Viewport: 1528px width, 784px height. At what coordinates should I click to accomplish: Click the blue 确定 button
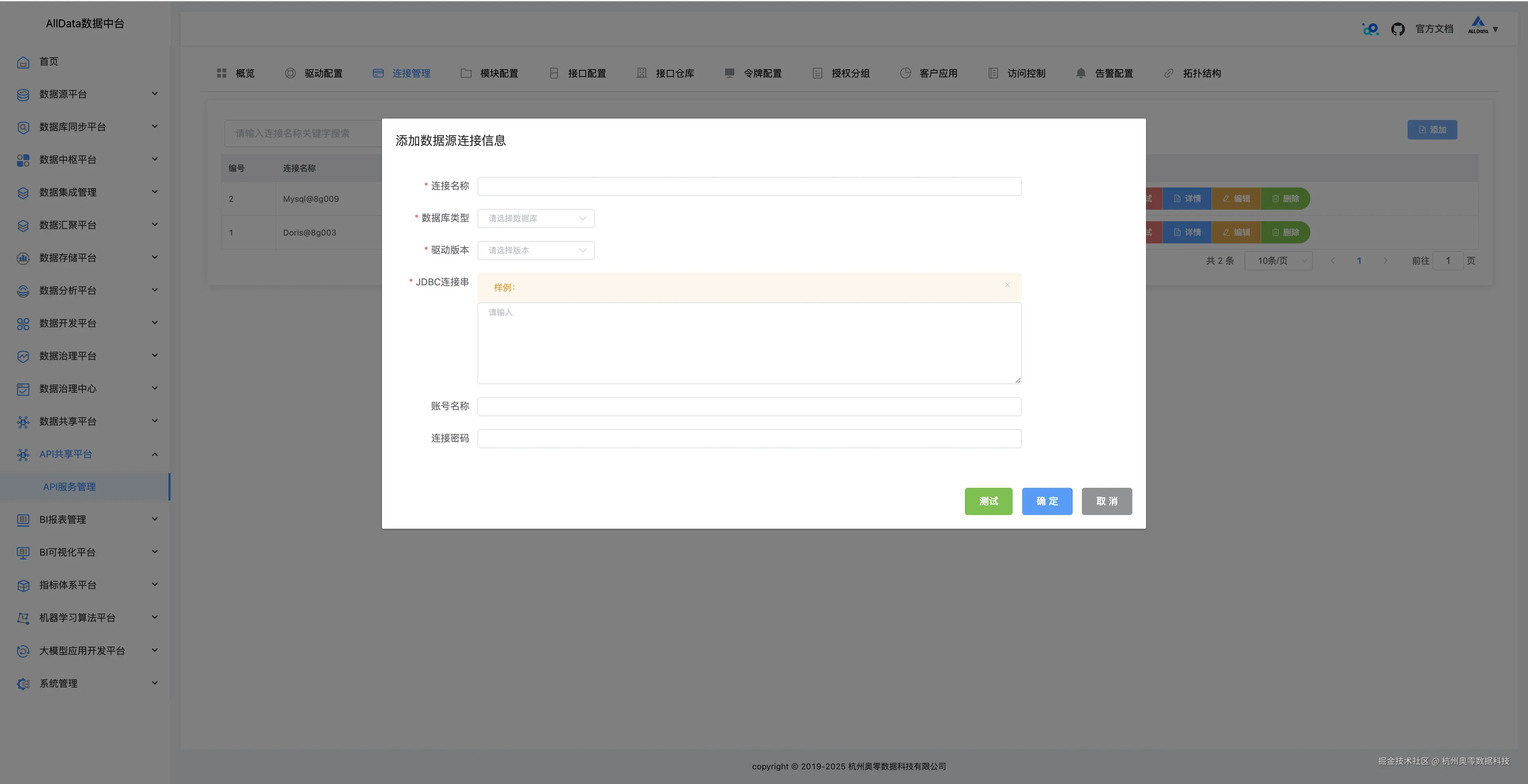[1046, 502]
